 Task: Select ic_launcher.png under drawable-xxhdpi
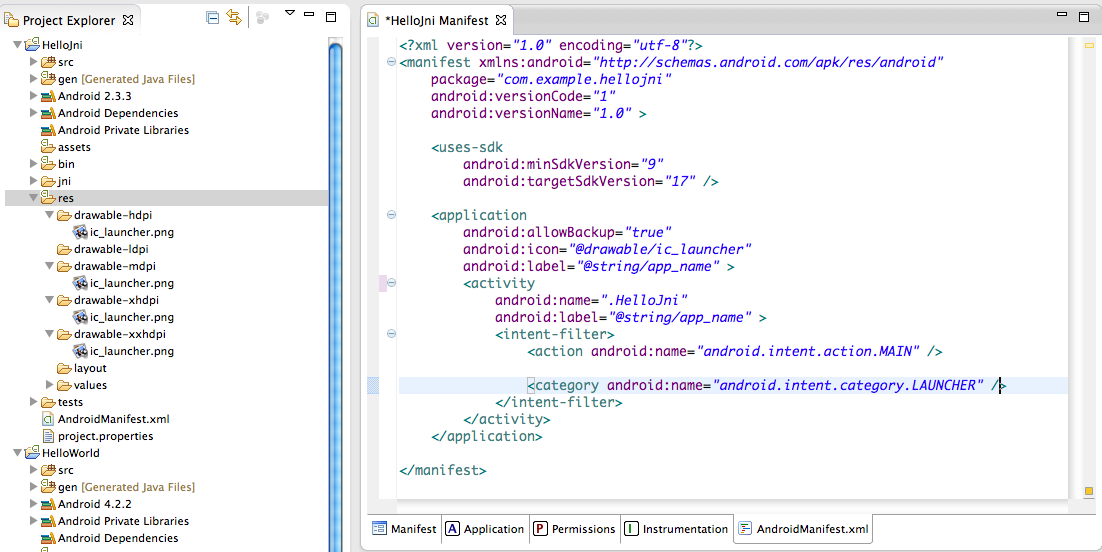[131, 351]
